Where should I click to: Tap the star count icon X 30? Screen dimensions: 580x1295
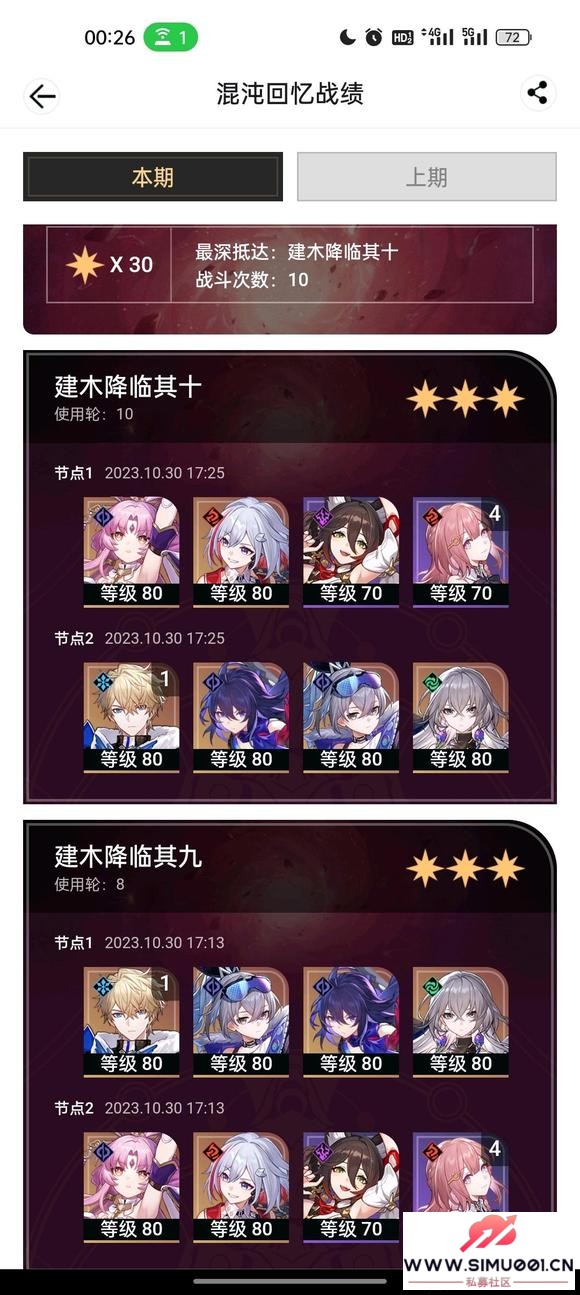point(110,265)
